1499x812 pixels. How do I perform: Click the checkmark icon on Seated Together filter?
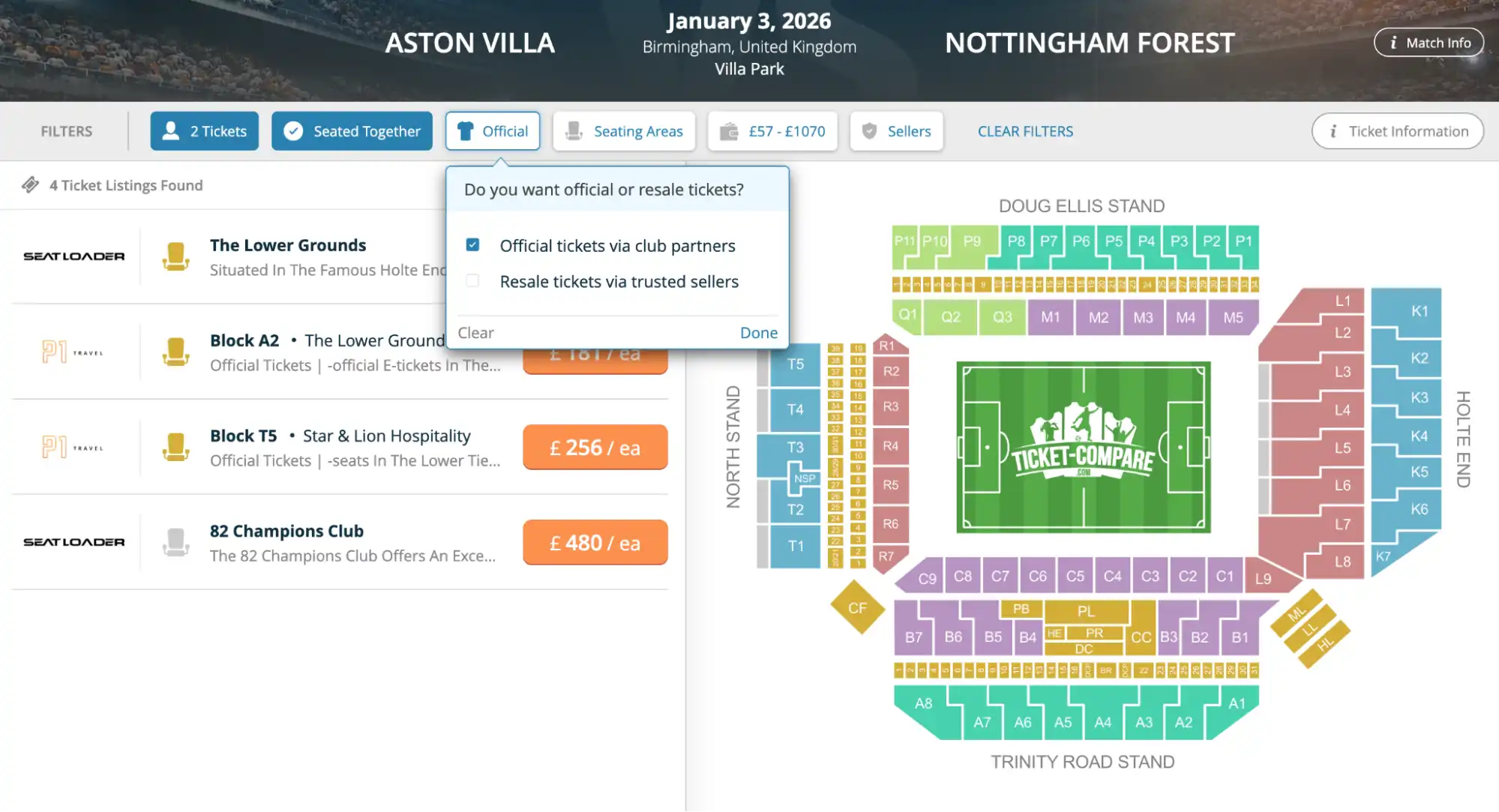pos(292,130)
